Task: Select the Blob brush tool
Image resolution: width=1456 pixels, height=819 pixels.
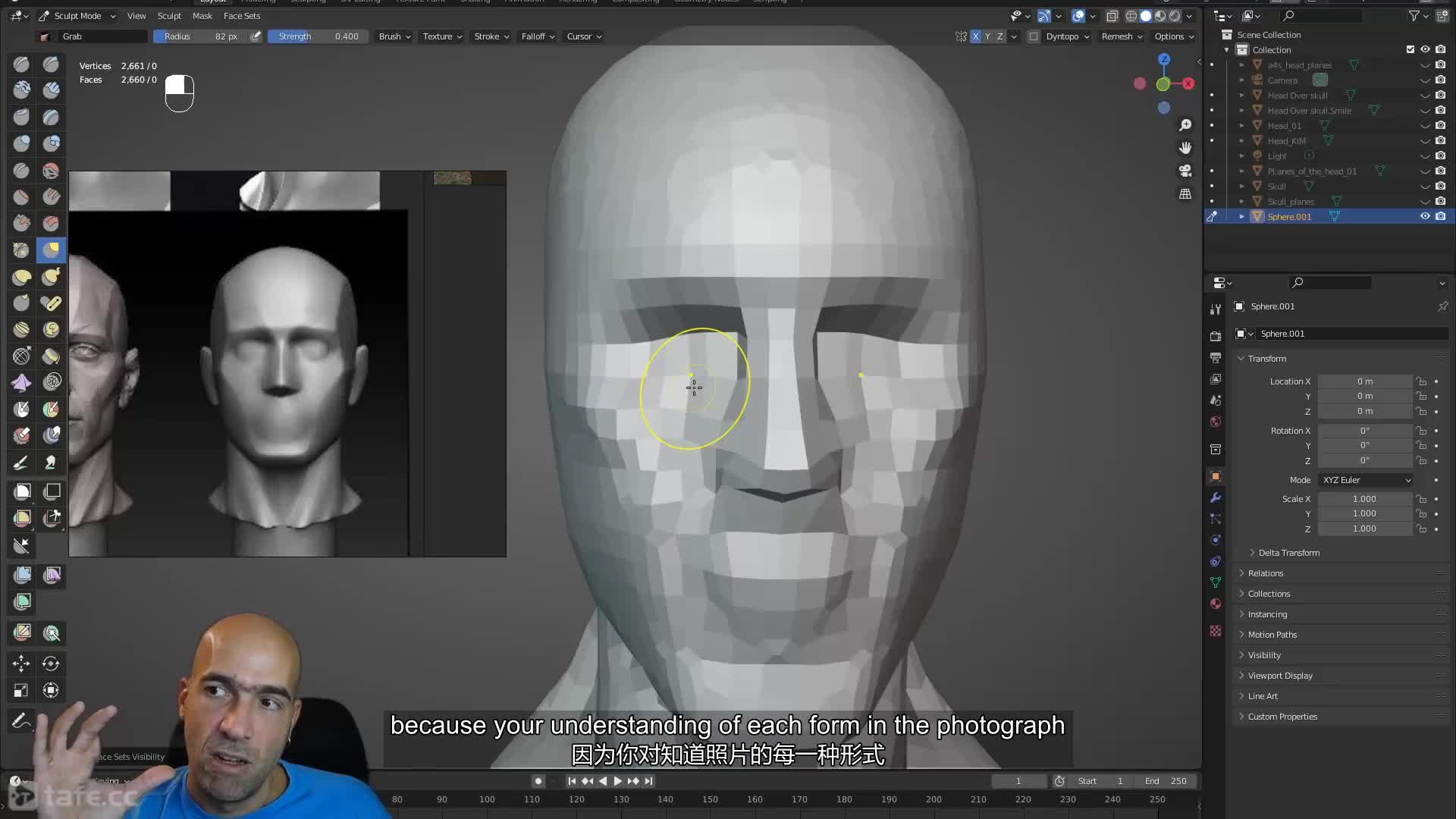Action: pos(51,144)
